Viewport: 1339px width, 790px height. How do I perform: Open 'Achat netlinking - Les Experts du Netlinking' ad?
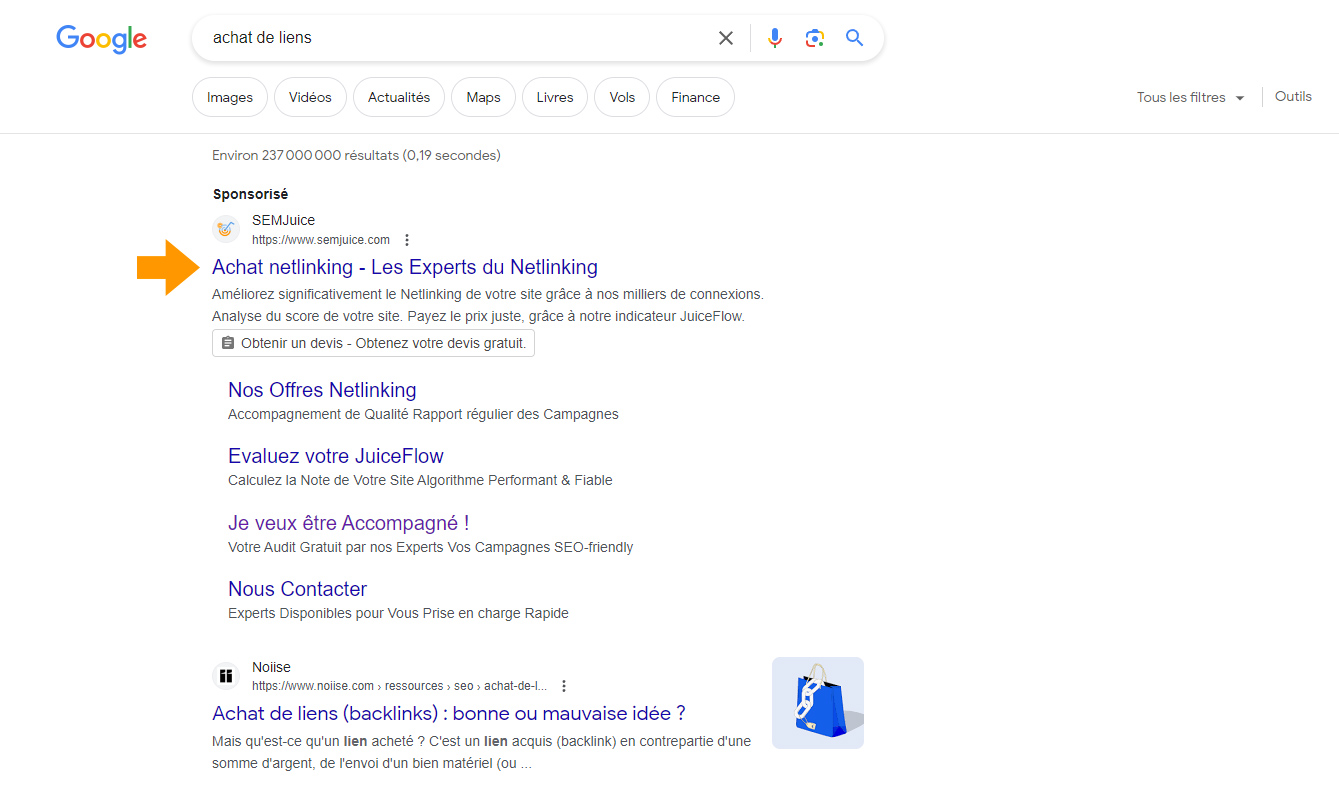point(405,267)
